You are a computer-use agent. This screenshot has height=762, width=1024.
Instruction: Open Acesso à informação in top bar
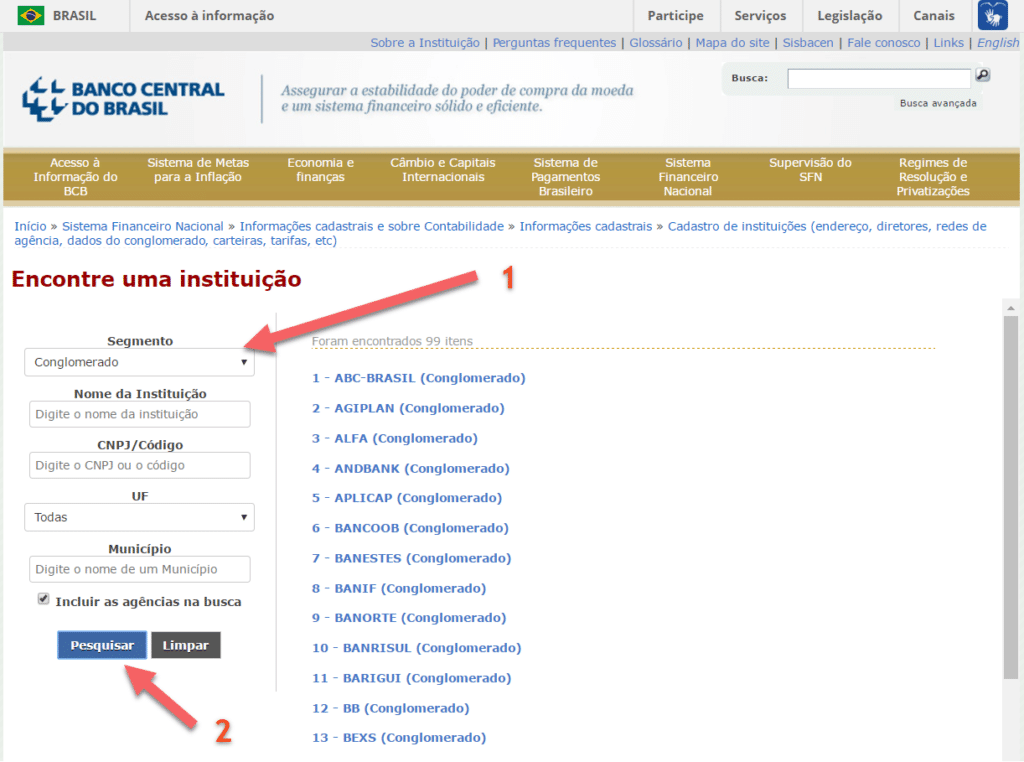pos(209,16)
